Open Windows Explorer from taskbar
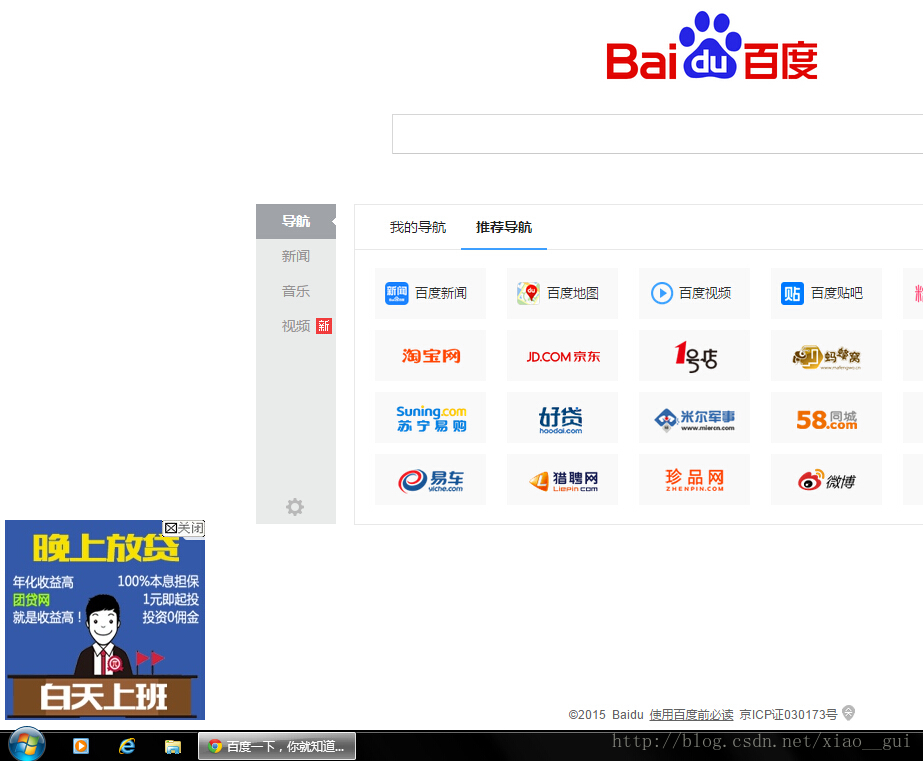The width and height of the screenshot is (923, 761). coord(172,746)
